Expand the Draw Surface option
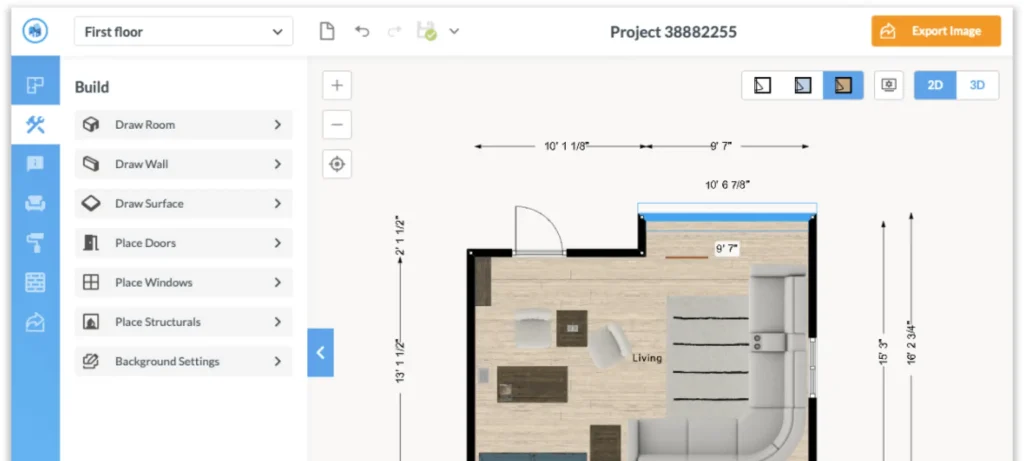The height and width of the screenshot is (461, 1024). coord(184,204)
